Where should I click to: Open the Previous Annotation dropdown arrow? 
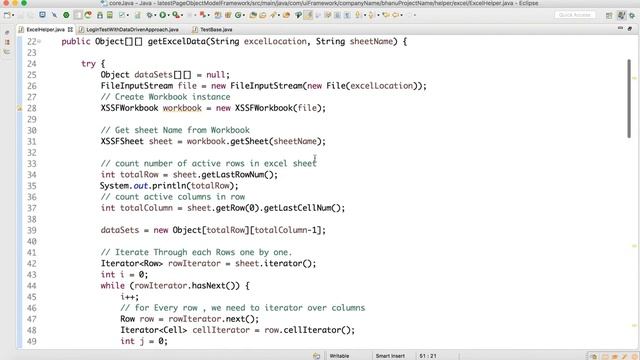click(378, 15)
